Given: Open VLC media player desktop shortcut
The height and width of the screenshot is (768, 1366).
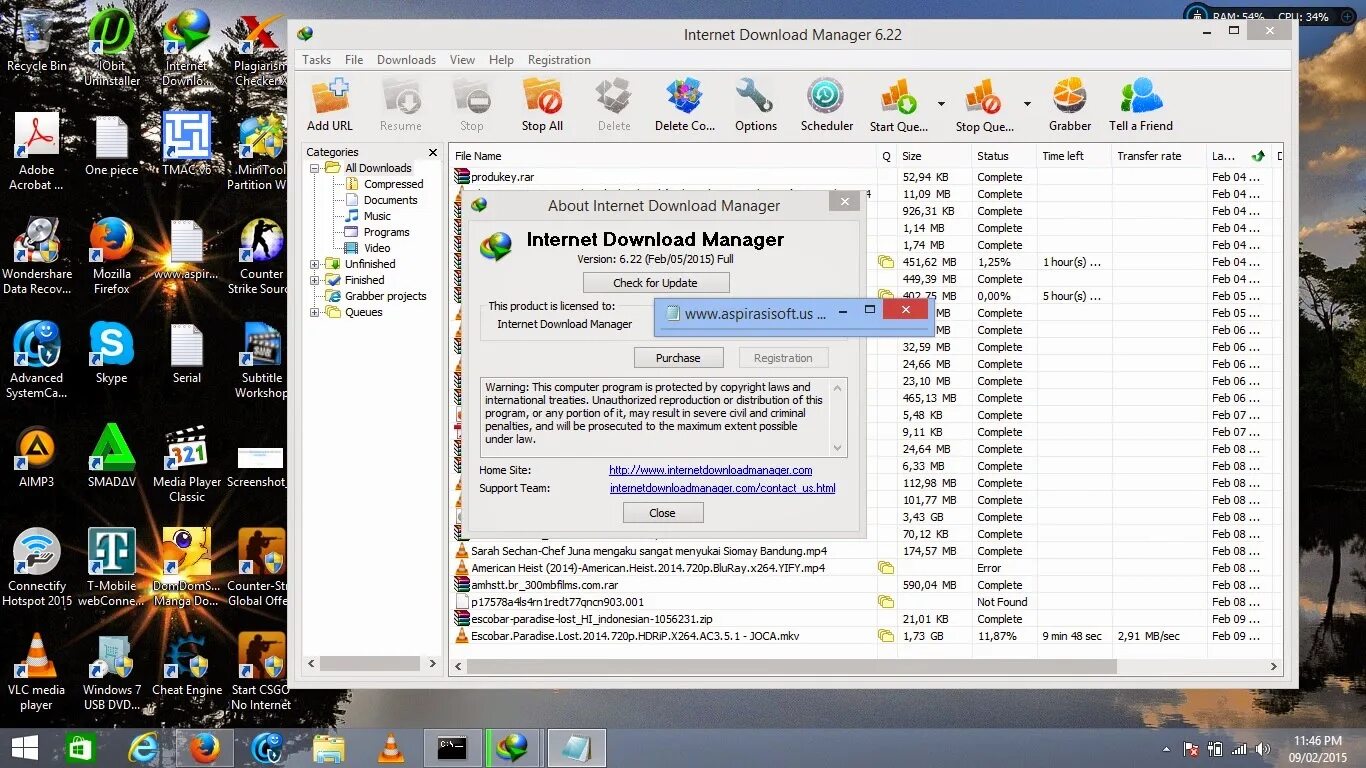Looking at the screenshot, I should pos(37,672).
